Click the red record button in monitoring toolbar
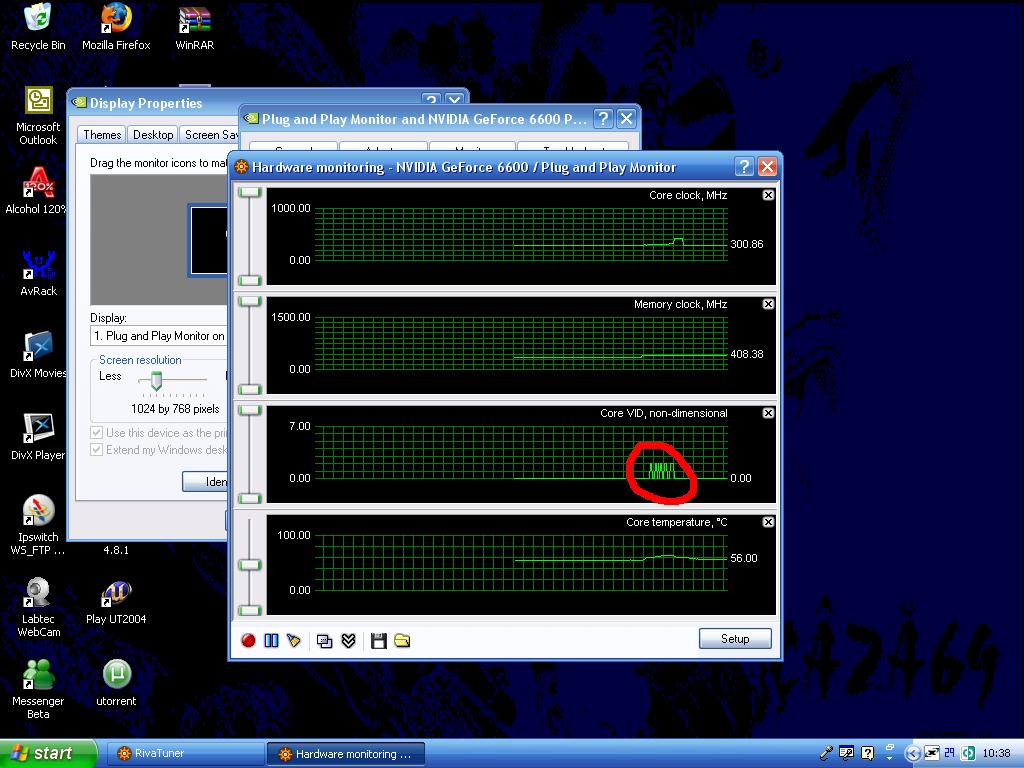This screenshot has height=768, width=1024. 249,640
